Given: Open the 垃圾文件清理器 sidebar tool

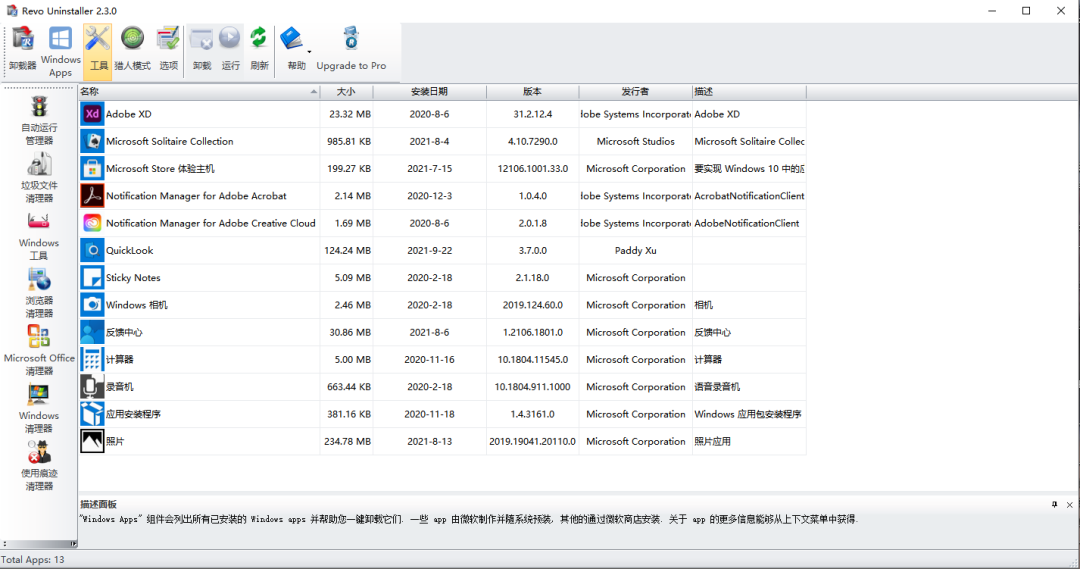Looking at the screenshot, I should tap(39, 178).
